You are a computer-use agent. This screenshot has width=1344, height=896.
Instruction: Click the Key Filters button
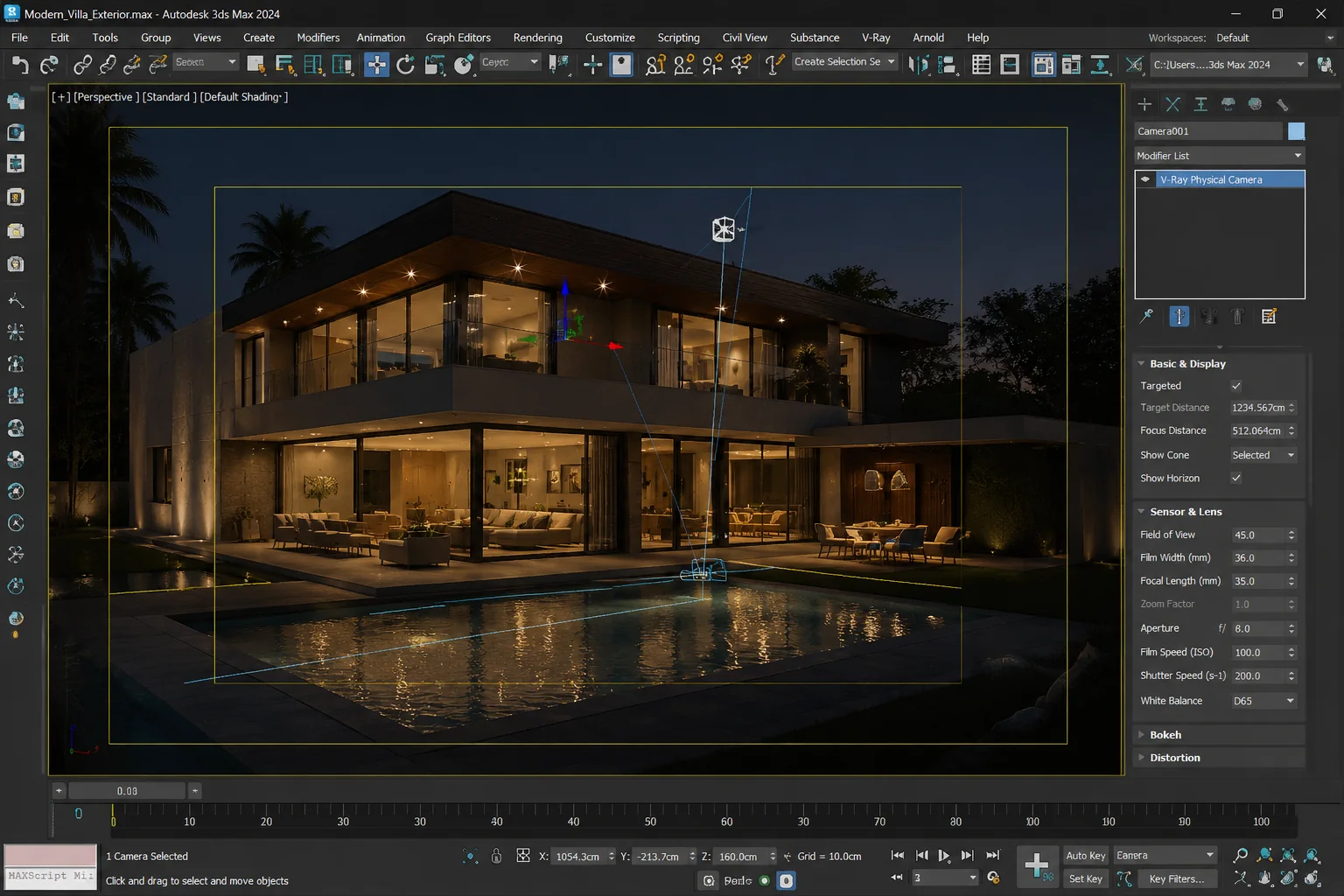click(x=1176, y=878)
